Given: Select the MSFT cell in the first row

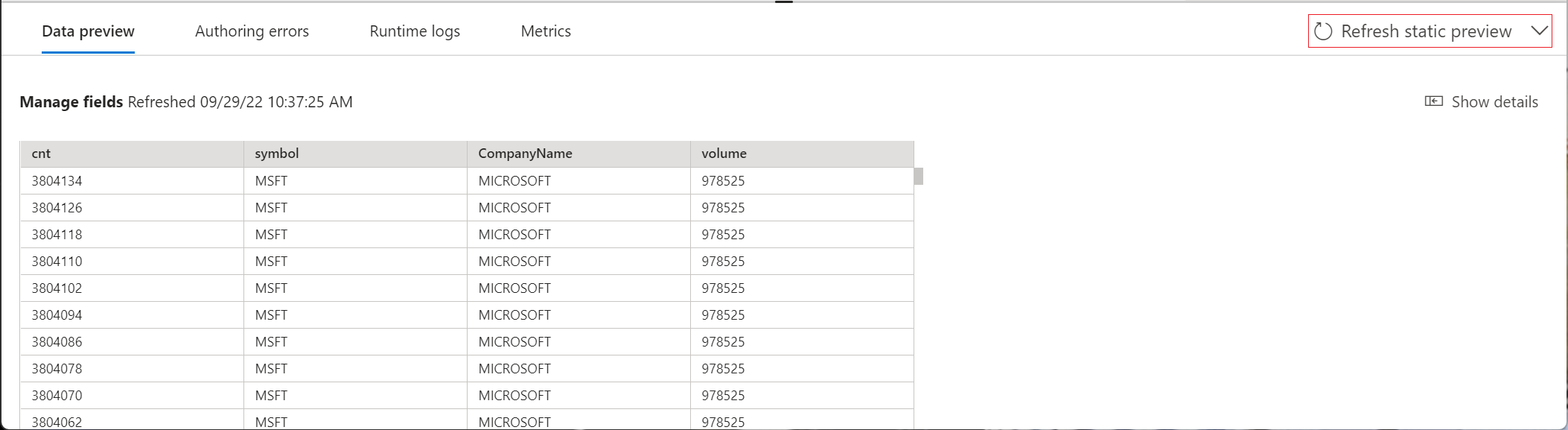Looking at the screenshot, I should (271, 180).
